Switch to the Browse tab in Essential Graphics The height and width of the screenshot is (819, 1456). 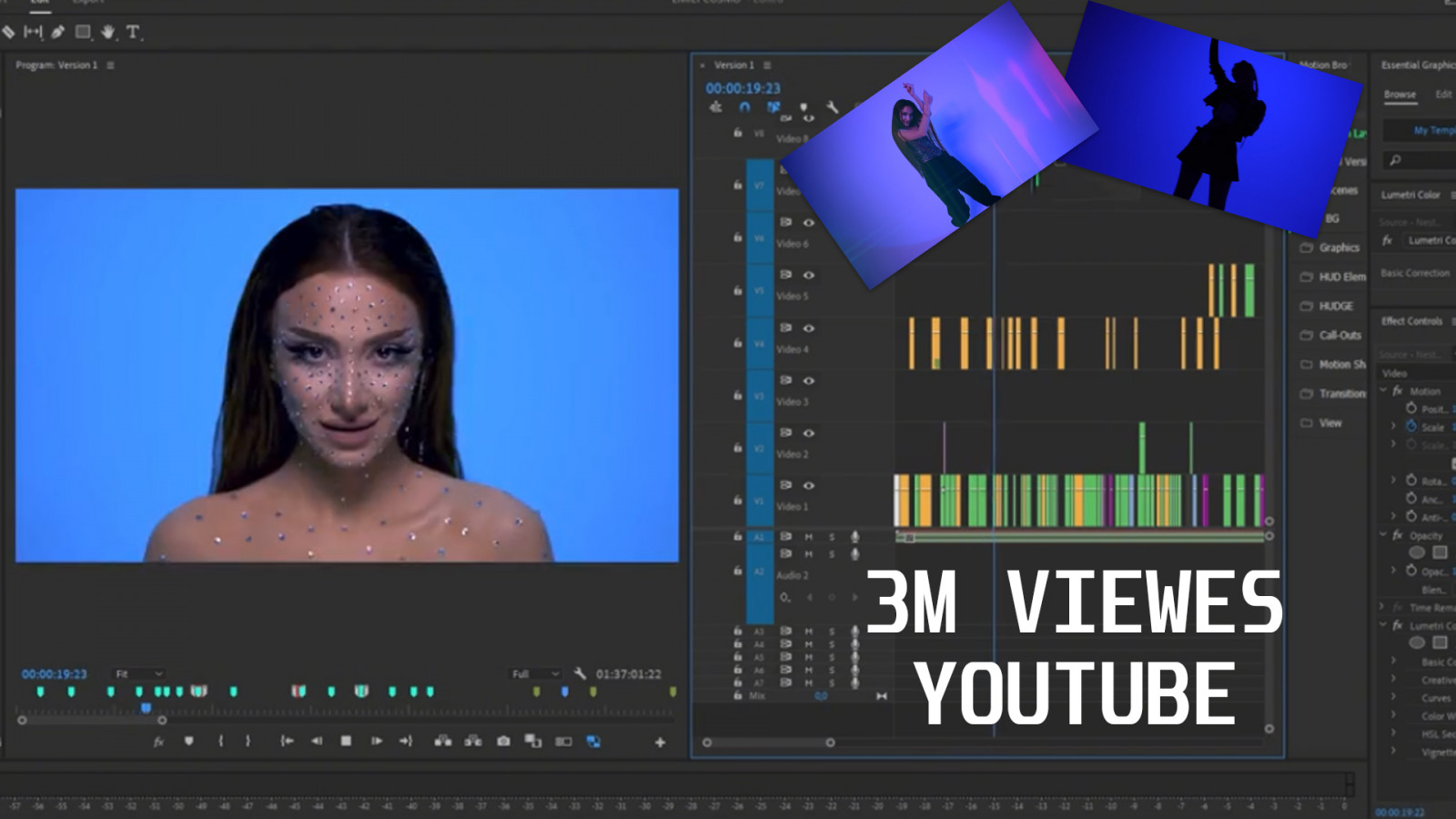tap(1400, 95)
